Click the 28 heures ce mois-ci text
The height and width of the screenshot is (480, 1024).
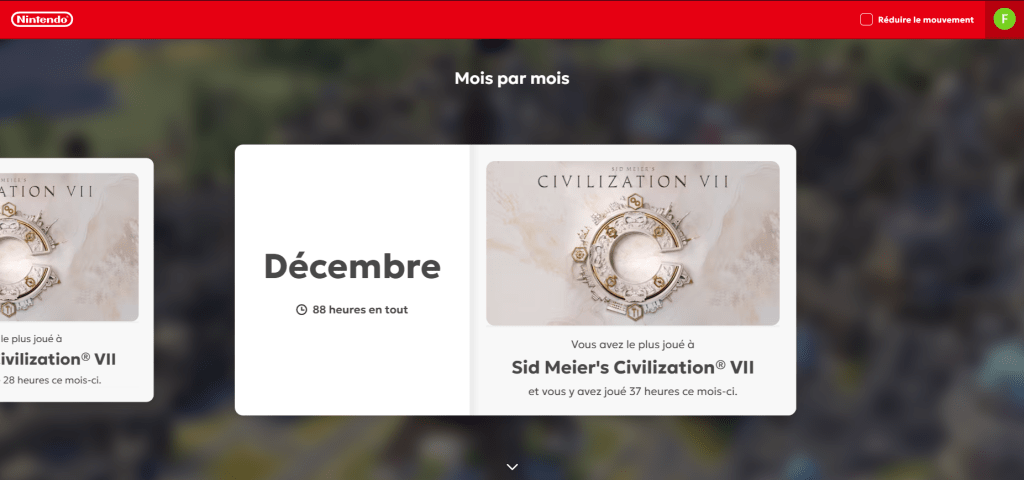[52, 379]
